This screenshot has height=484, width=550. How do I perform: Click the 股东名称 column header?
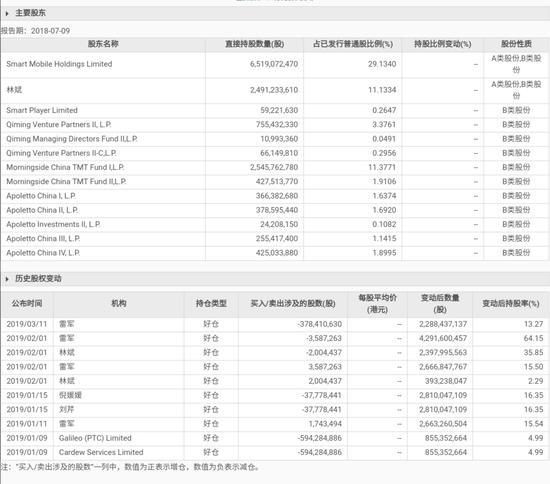(103, 44)
